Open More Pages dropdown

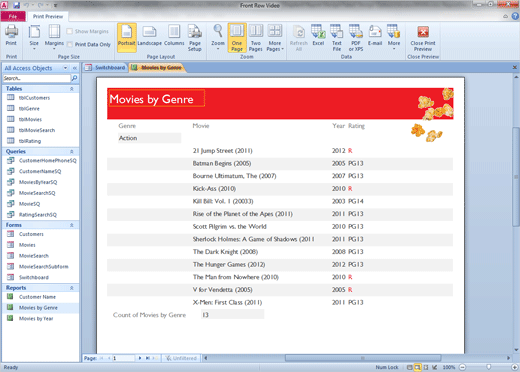click(275, 38)
